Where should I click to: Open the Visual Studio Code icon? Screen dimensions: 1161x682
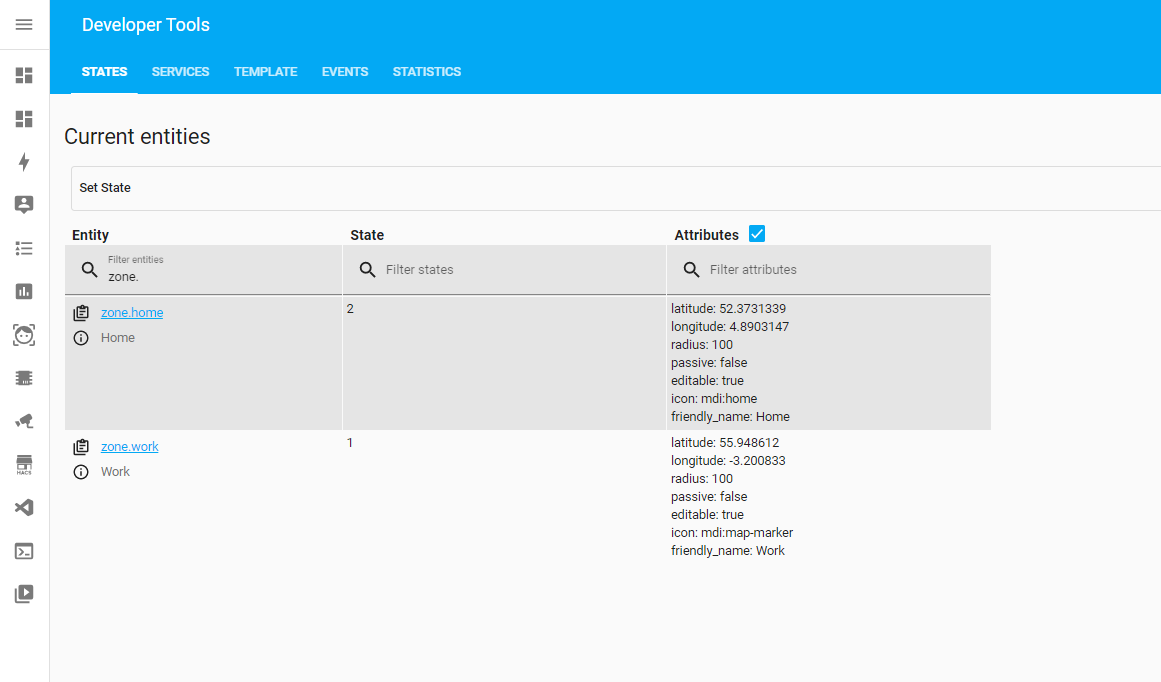[x=24, y=507]
